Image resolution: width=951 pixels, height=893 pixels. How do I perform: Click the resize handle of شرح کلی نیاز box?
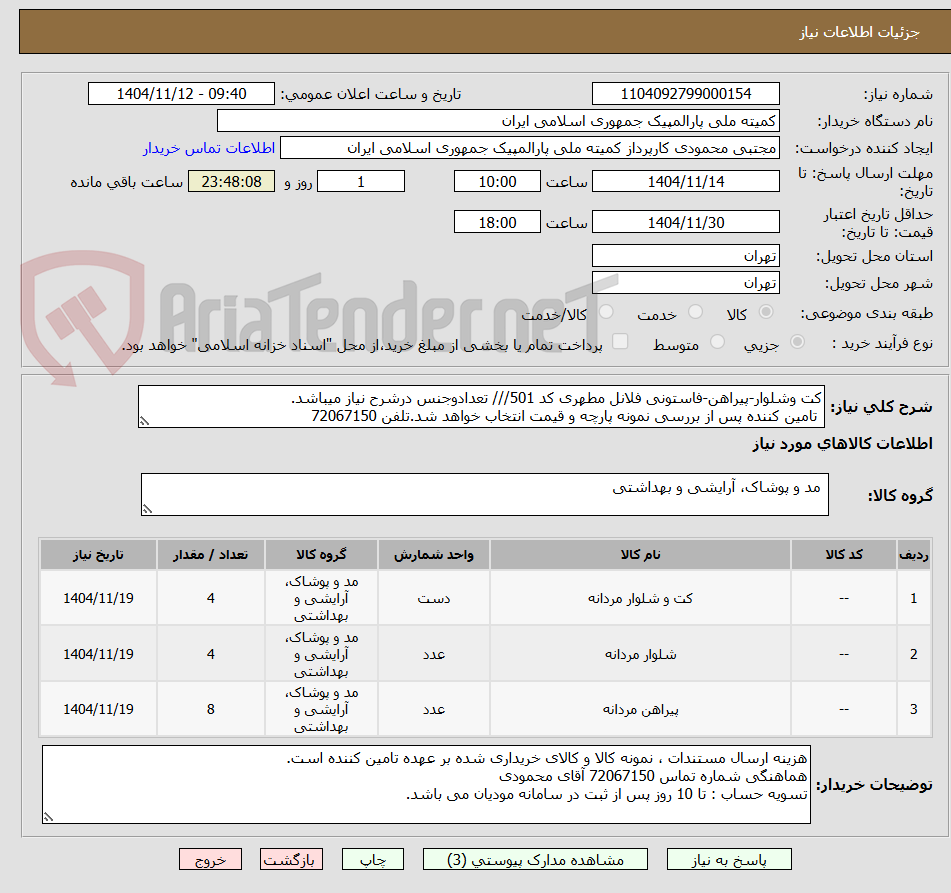(x=144, y=421)
